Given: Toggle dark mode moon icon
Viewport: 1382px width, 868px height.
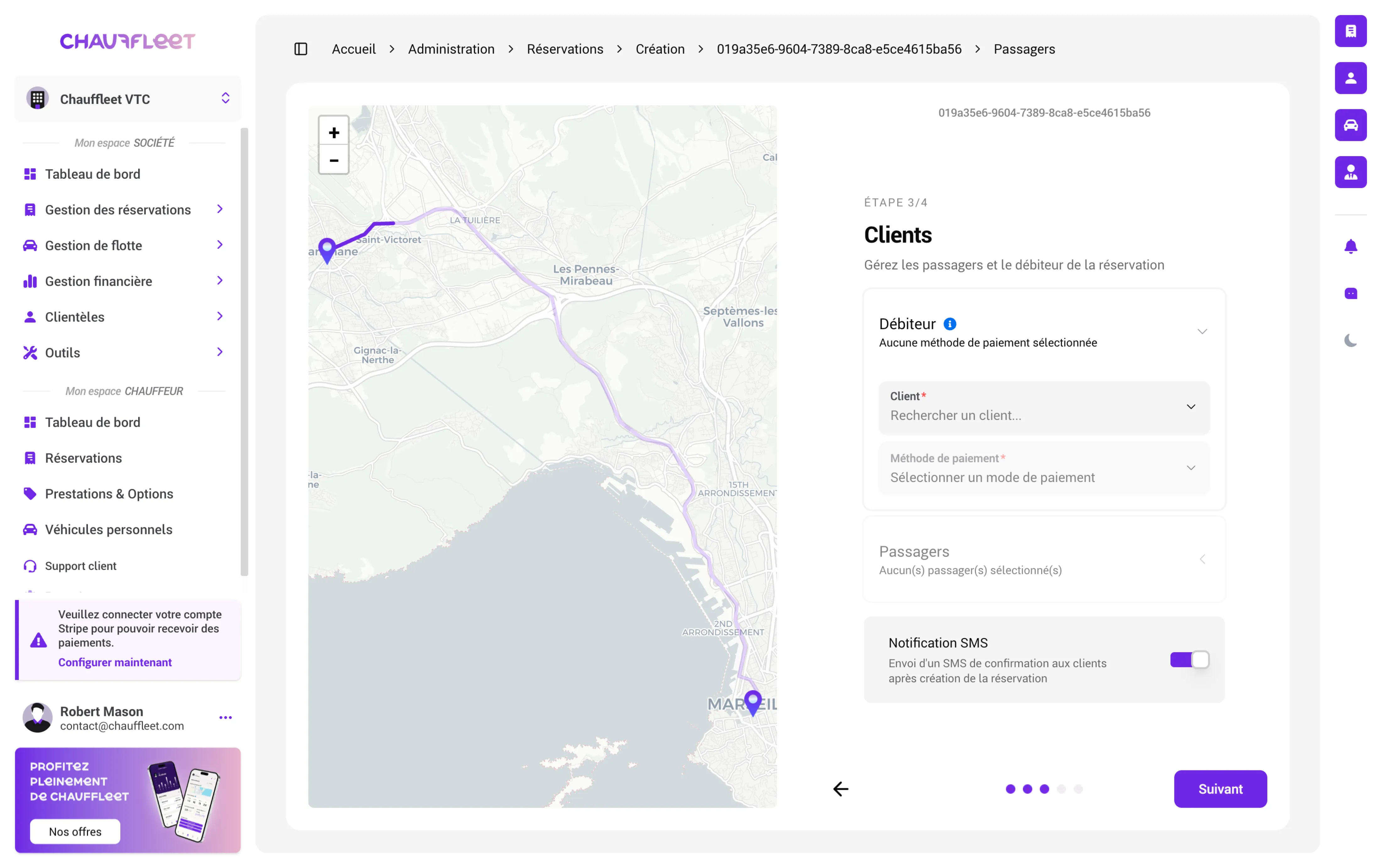Looking at the screenshot, I should click(x=1351, y=341).
